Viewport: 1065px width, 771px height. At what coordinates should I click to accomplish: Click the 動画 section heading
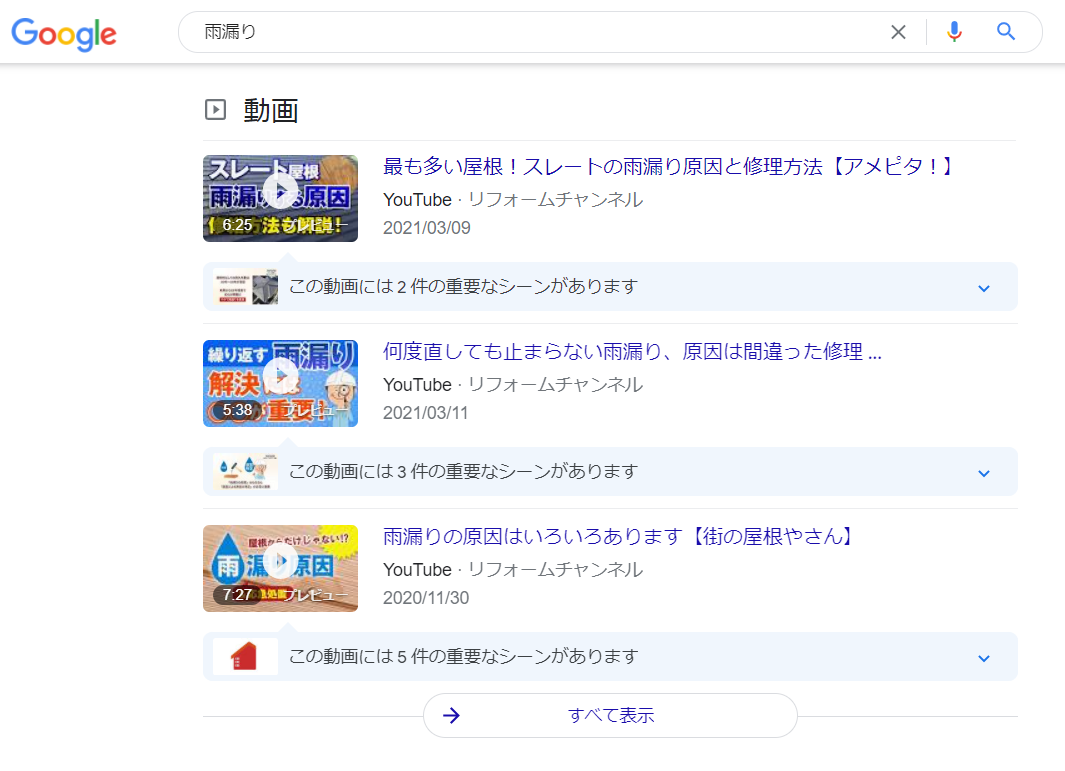271,110
